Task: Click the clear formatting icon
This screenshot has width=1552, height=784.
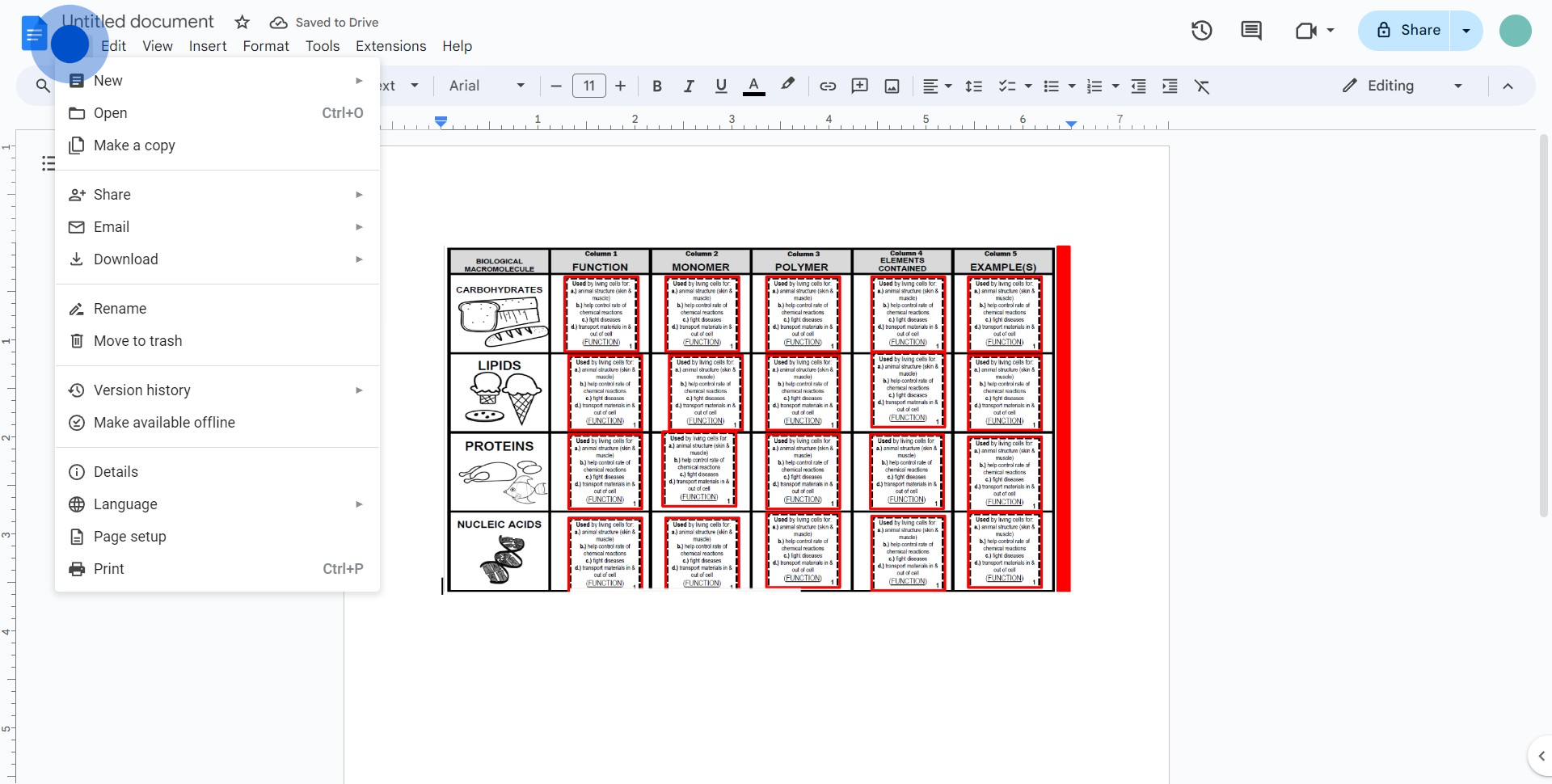Action: (1202, 86)
